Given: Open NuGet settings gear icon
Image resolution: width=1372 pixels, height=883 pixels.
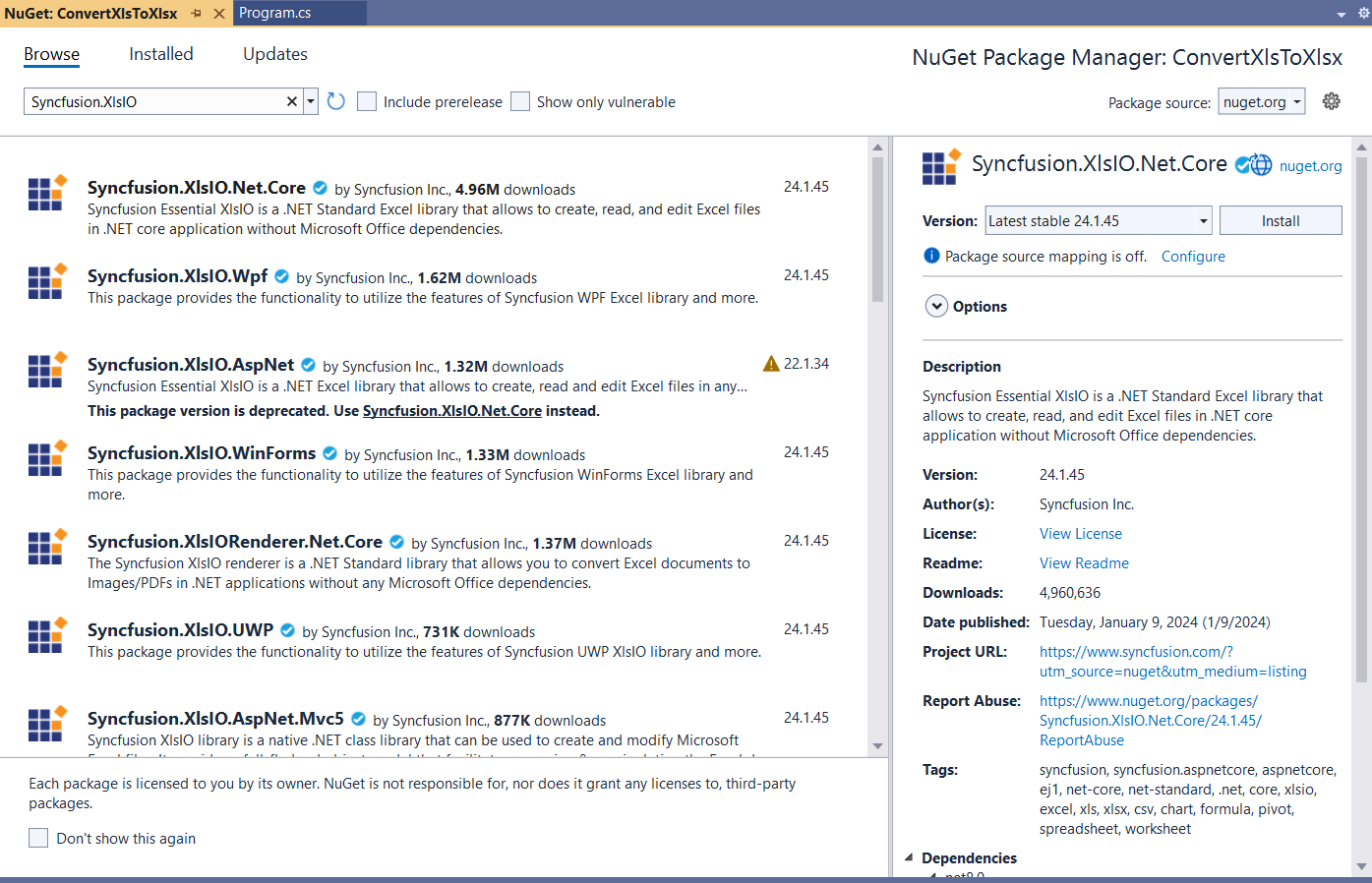Looking at the screenshot, I should pos(1331,101).
